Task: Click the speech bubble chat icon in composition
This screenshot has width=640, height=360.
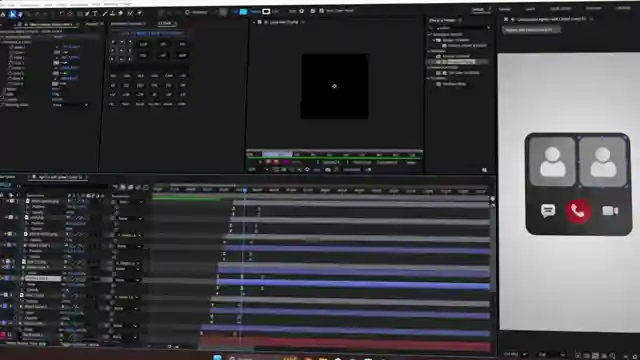Action: point(548,211)
